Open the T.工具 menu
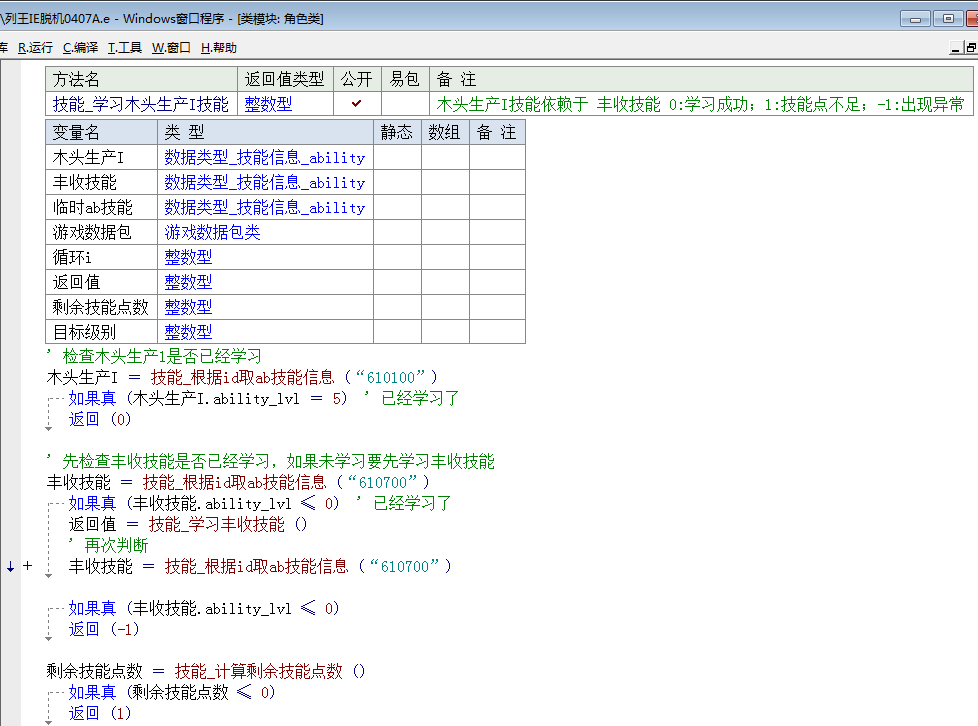 pos(125,47)
